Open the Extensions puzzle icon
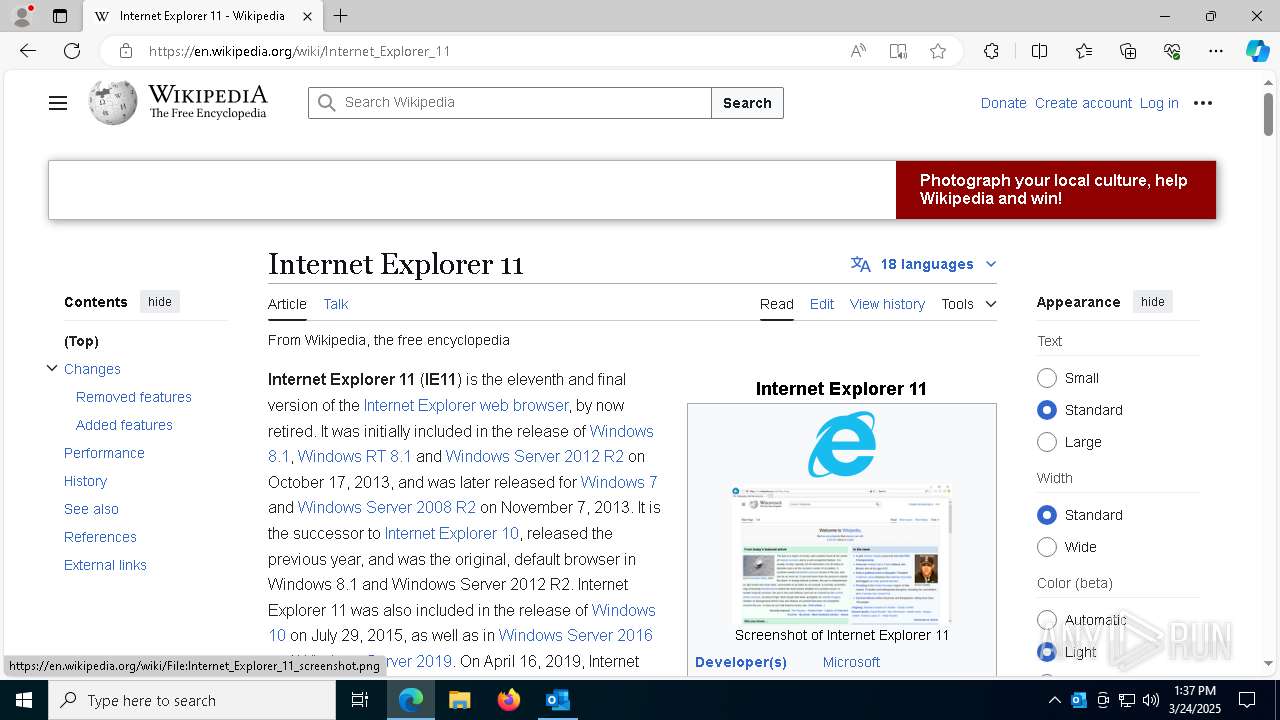1280x720 pixels. tap(991, 51)
